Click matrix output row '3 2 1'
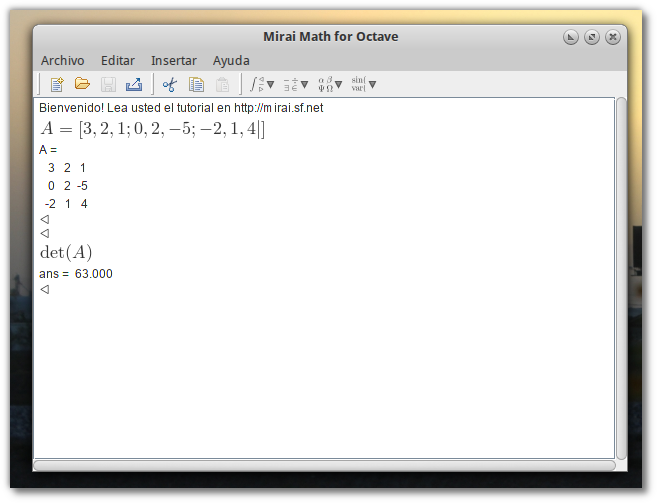Viewport: 658px width, 504px height. (x=67, y=168)
